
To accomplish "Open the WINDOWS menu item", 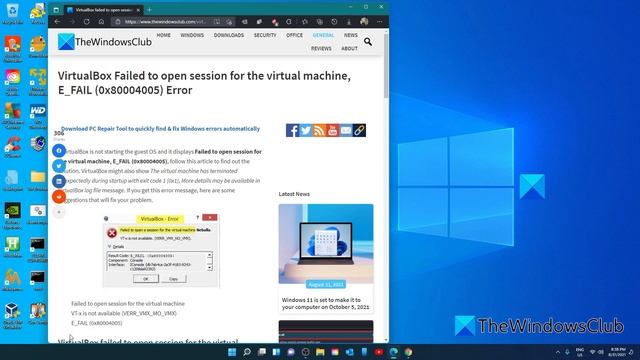I will click(x=192, y=35).
